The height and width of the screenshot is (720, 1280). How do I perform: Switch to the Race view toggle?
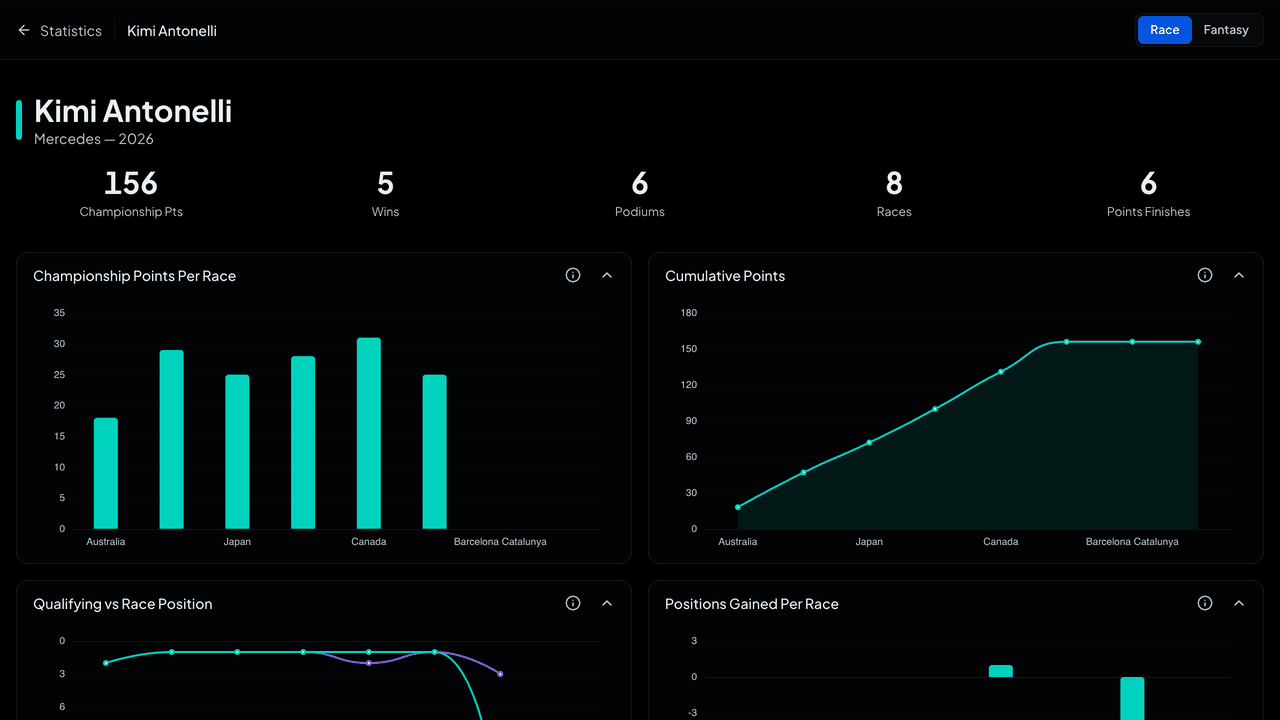(1165, 30)
